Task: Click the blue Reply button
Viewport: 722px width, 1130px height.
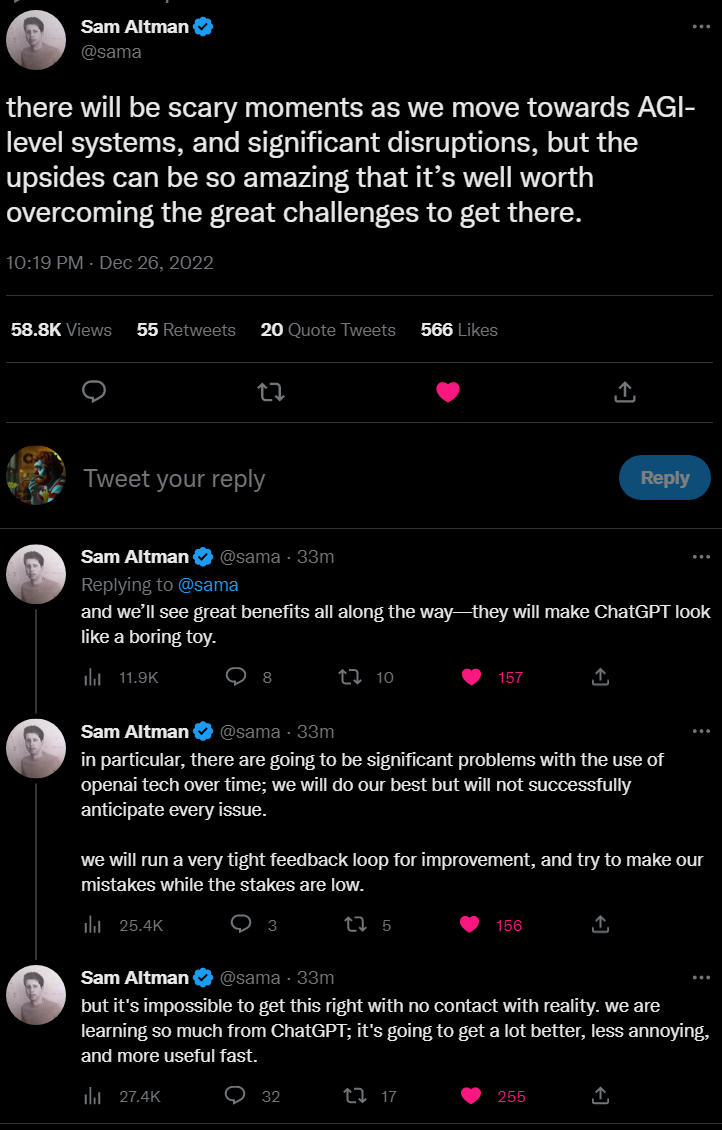Action: [x=665, y=477]
